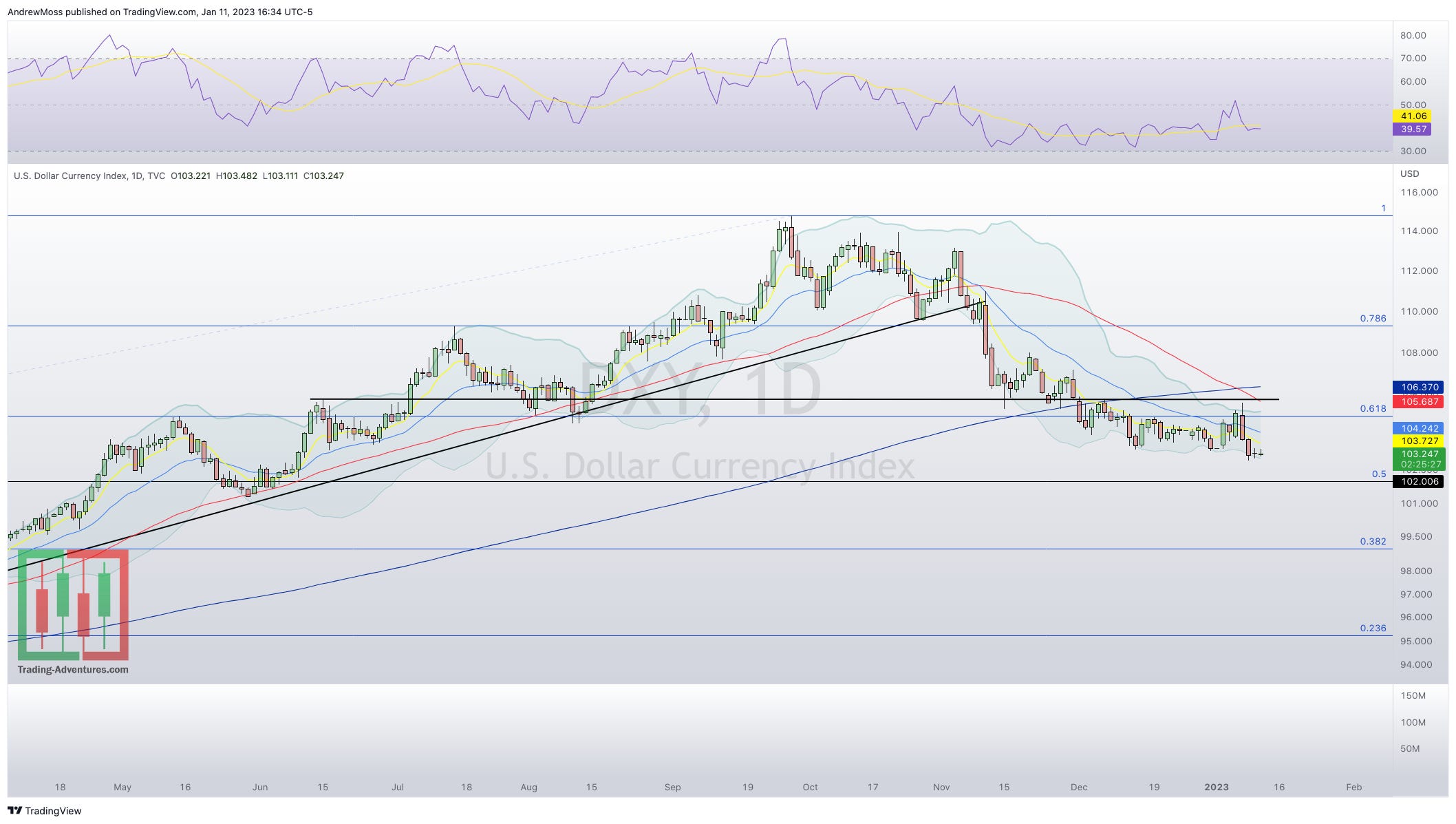Click the TradingView logo at bottom left

[44, 810]
